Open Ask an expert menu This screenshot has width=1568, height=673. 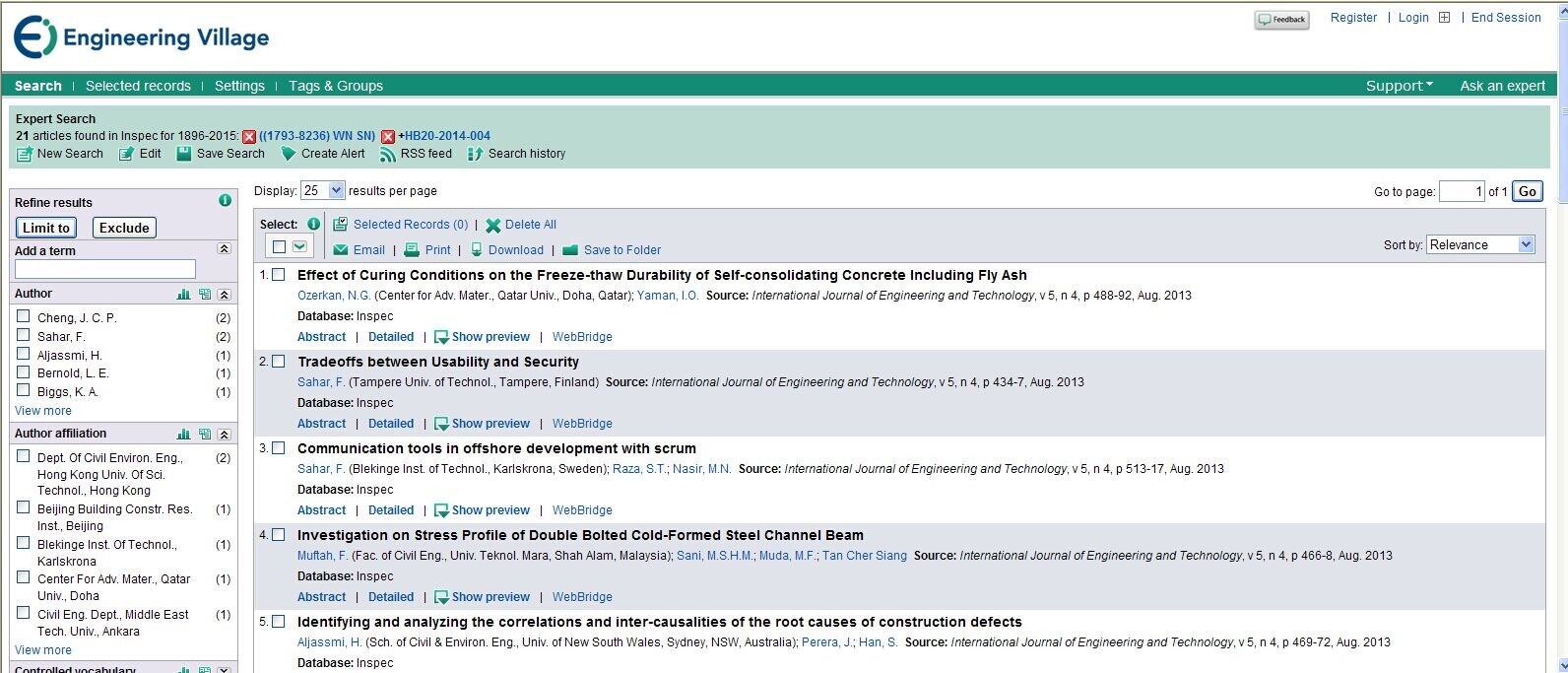tap(1502, 86)
